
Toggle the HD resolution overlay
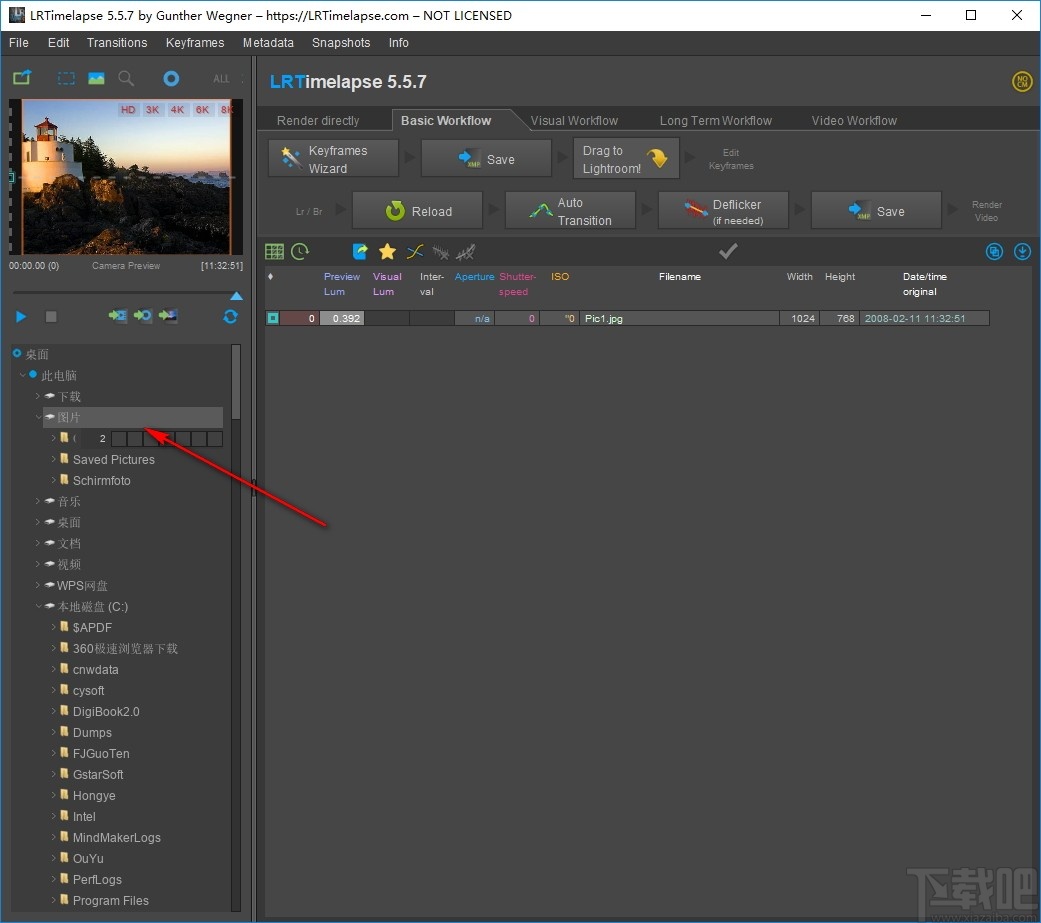(128, 110)
